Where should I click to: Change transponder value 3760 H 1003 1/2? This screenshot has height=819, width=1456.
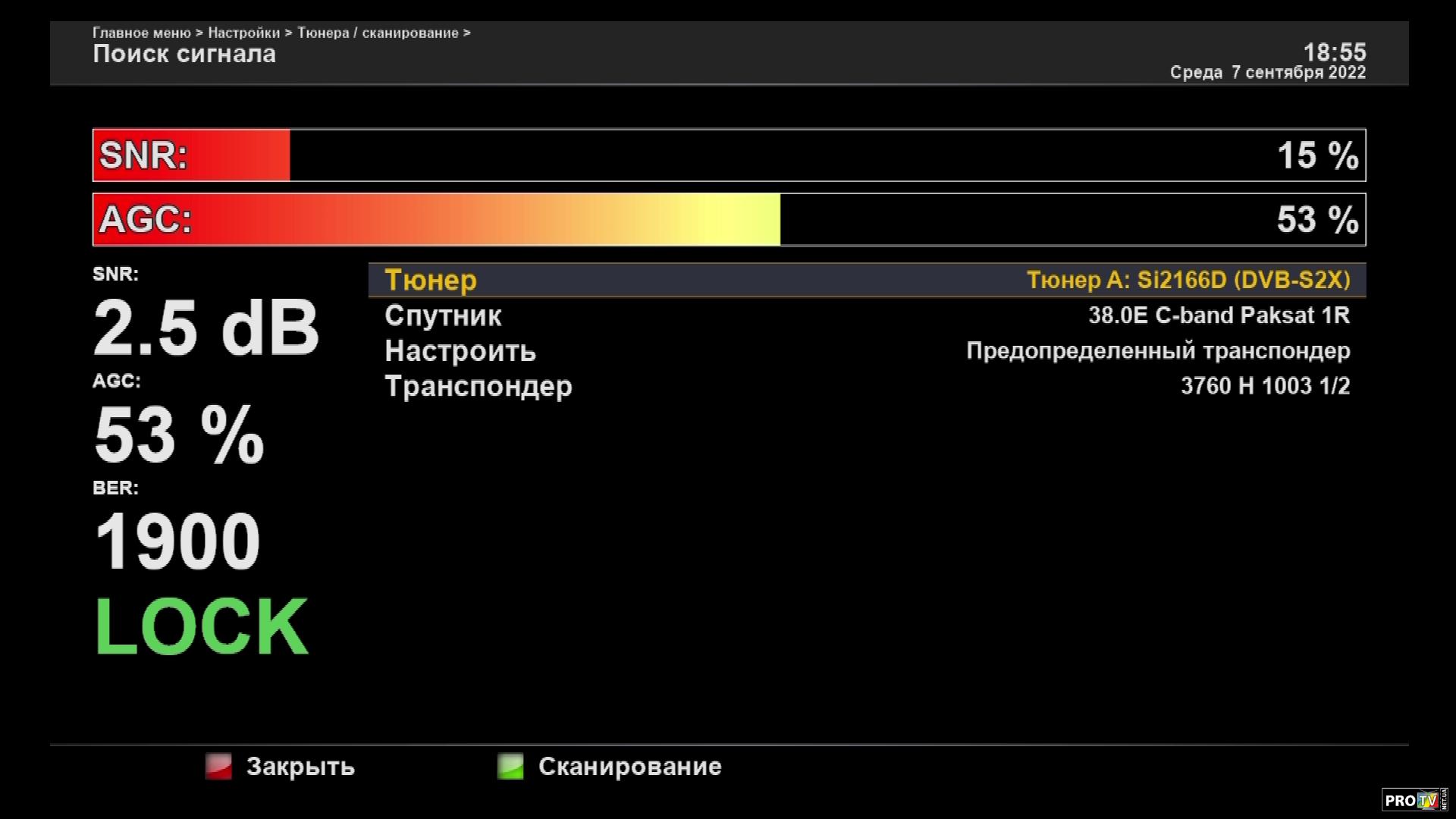click(x=1265, y=387)
